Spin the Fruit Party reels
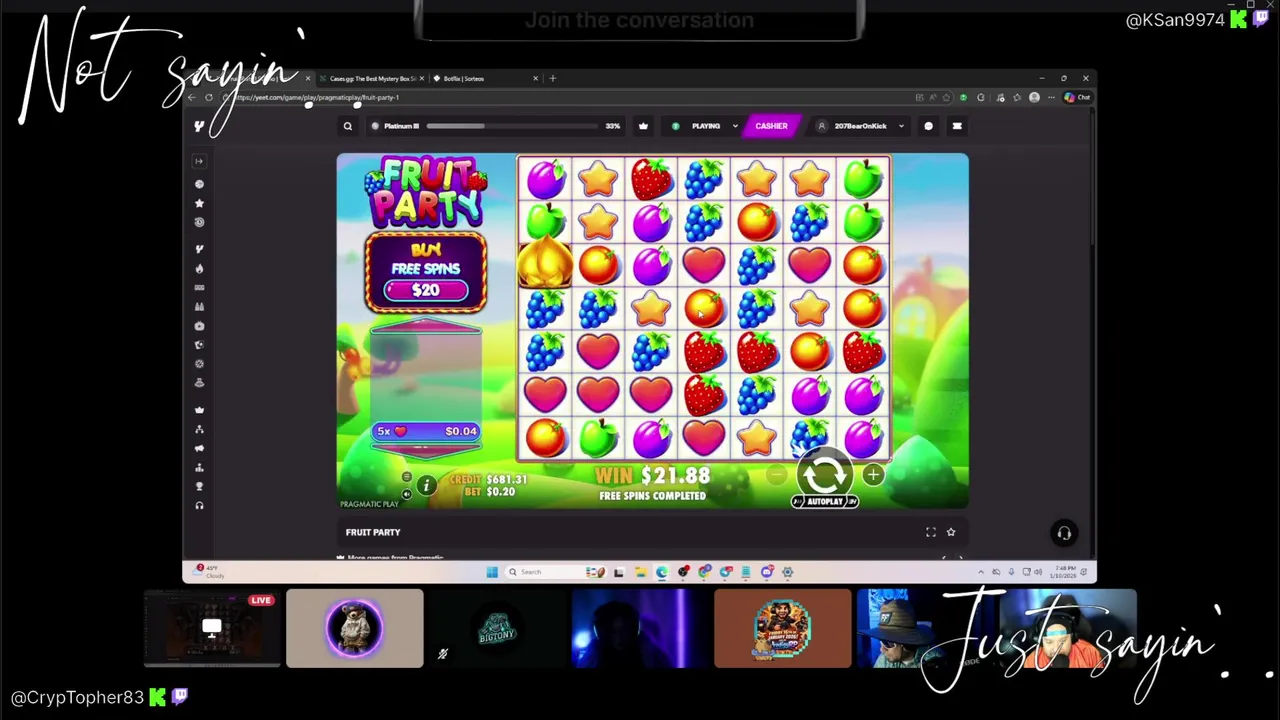The height and width of the screenshot is (720, 1280). [x=824, y=474]
